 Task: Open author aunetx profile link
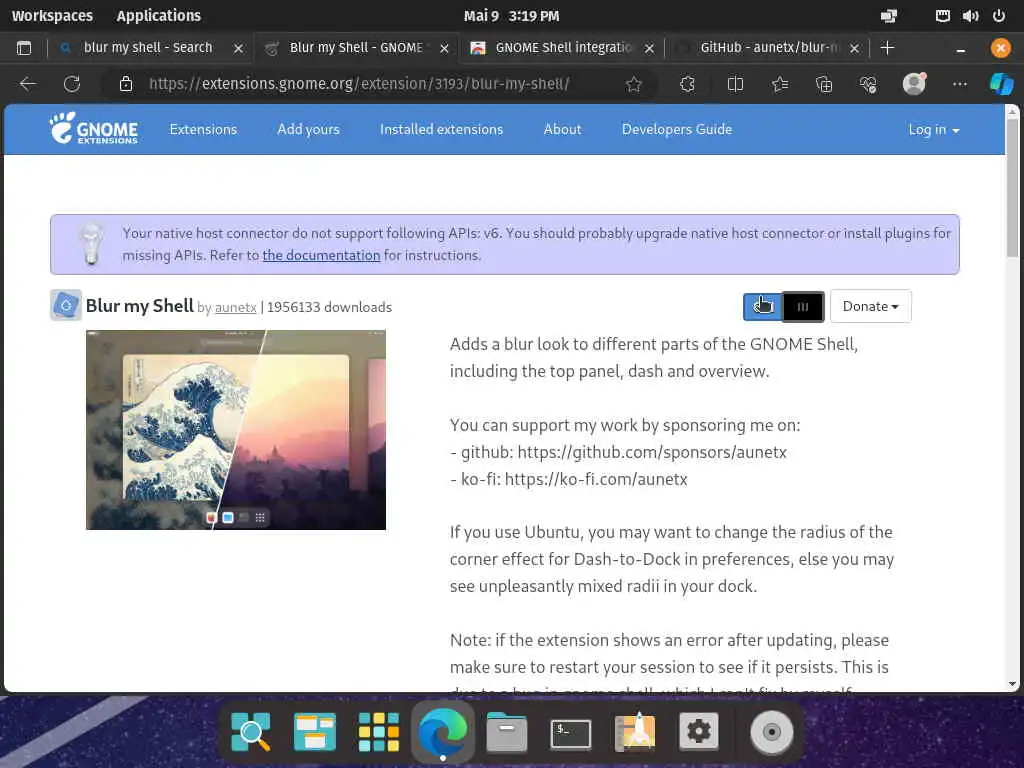236,308
